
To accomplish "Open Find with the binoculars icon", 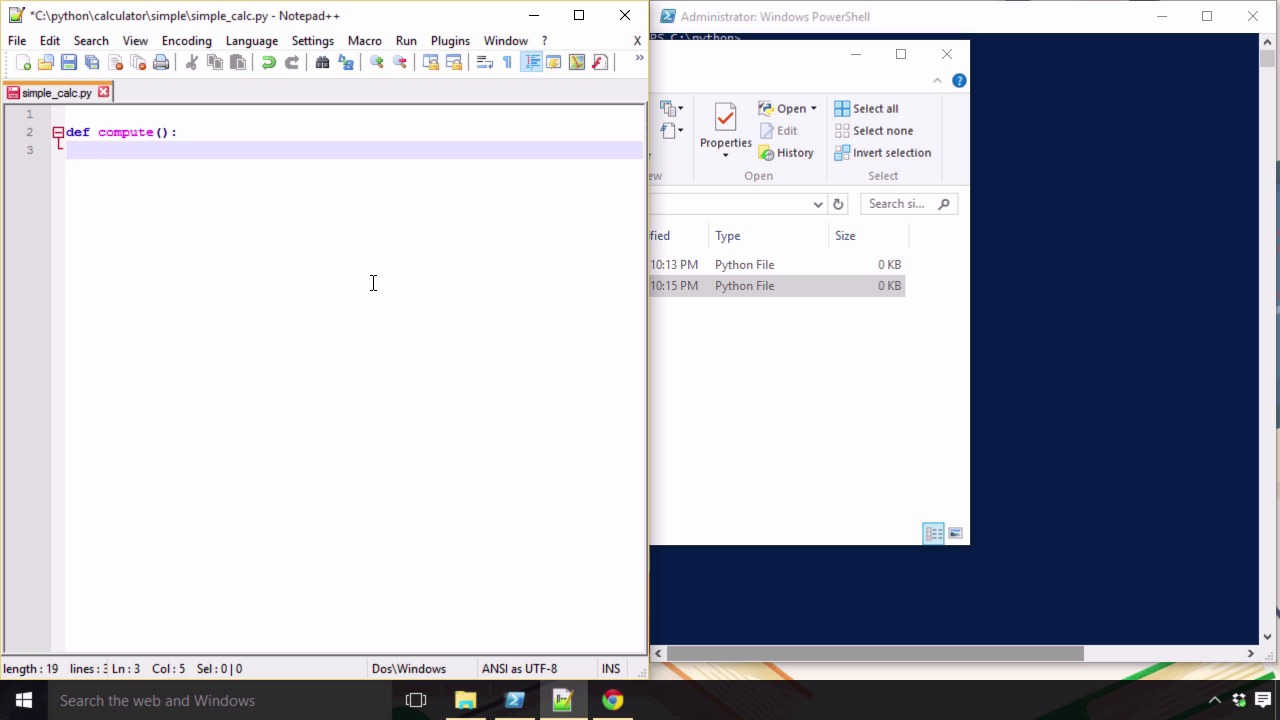I will [x=323, y=62].
